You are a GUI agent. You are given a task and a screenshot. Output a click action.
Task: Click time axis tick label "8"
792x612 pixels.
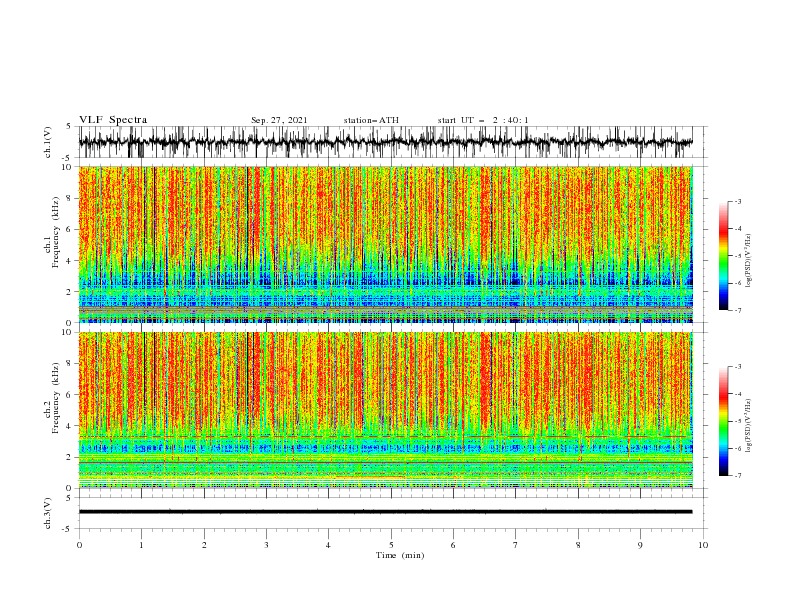[578, 545]
